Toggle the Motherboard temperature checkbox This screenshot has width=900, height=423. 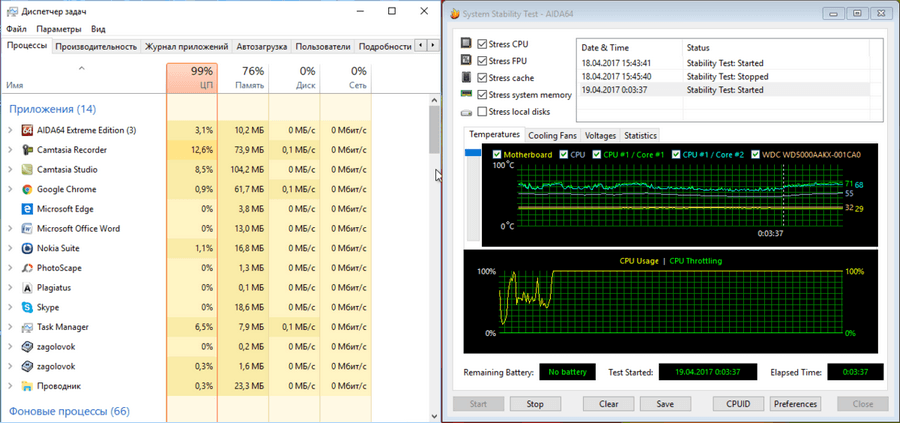(x=497, y=155)
